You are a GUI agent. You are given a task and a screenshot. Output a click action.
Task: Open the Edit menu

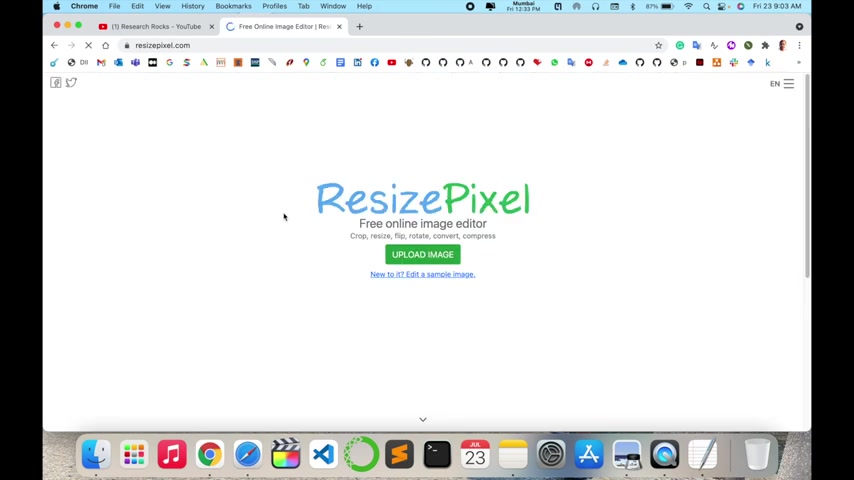point(137,6)
